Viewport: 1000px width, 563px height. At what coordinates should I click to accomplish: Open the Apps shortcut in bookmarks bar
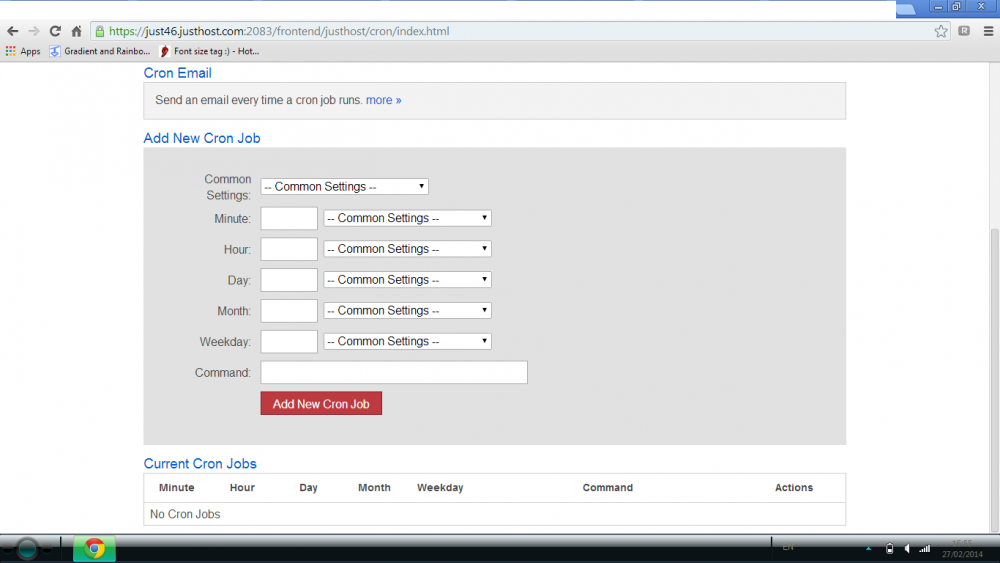(x=22, y=51)
